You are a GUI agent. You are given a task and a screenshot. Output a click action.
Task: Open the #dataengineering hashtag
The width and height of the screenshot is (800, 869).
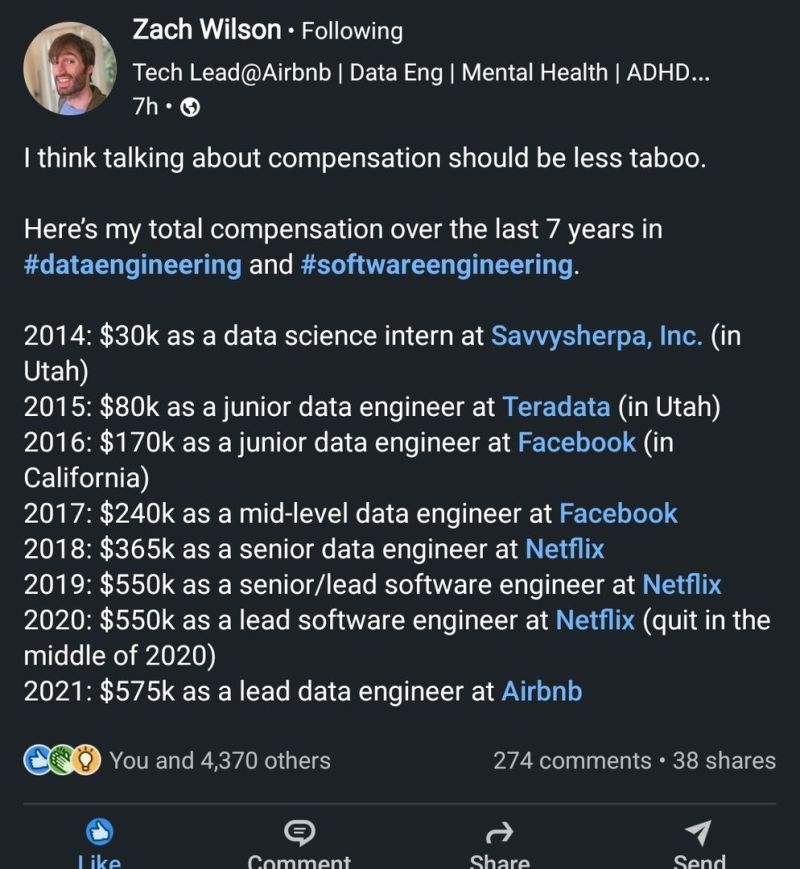click(x=132, y=265)
